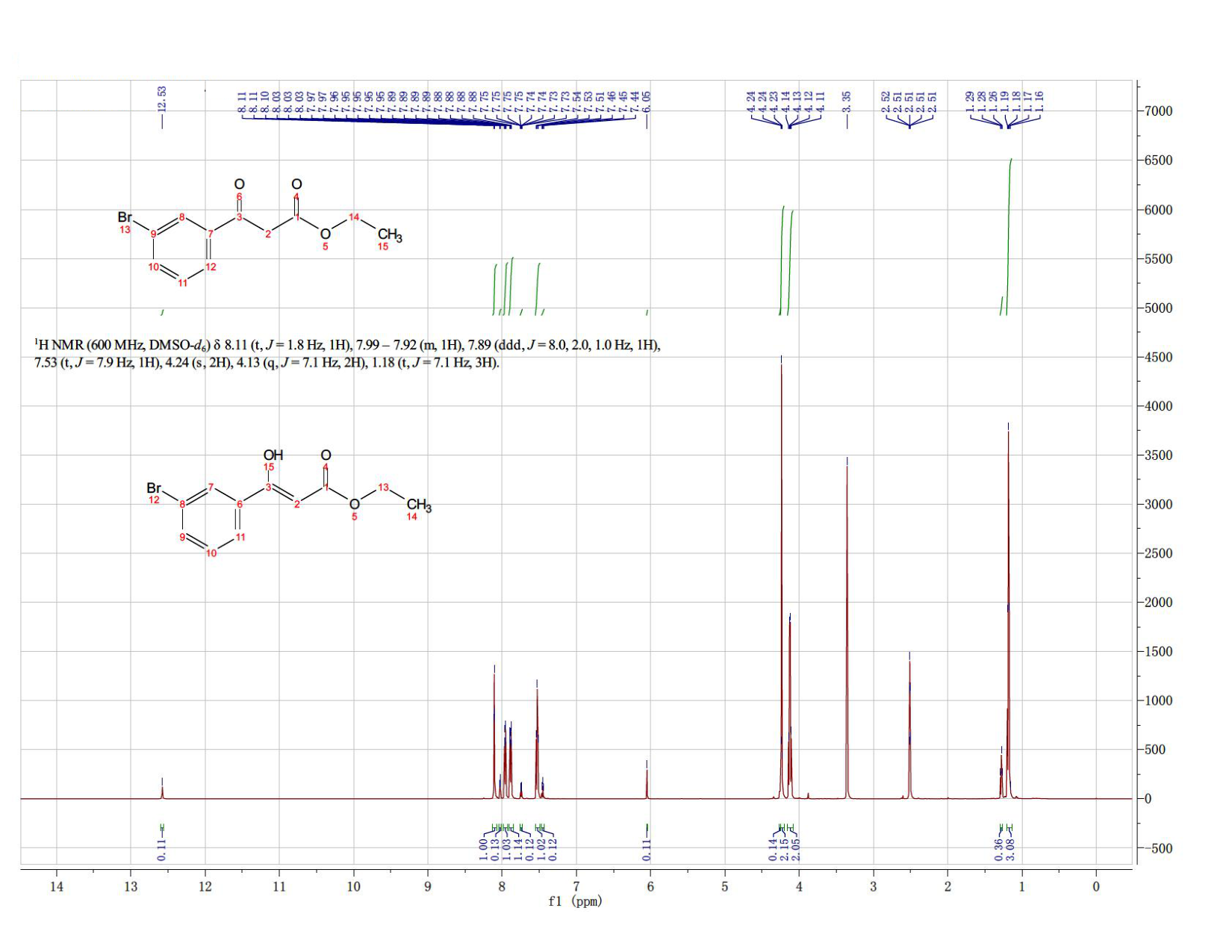The image size is (1232, 952).
Task: Click the 3.08 integral value near 1 ppm
Action: coord(1010,849)
